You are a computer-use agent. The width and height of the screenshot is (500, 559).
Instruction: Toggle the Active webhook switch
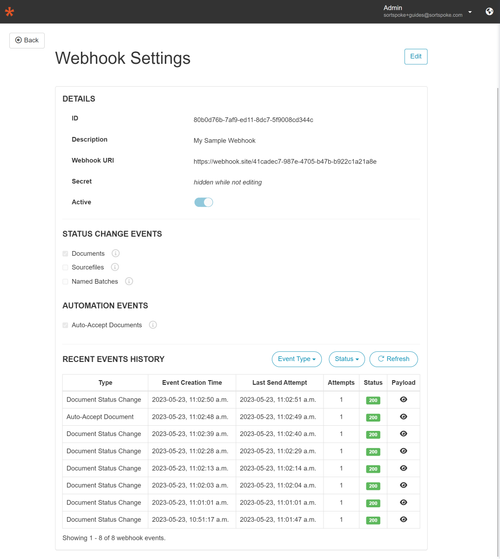(x=203, y=202)
